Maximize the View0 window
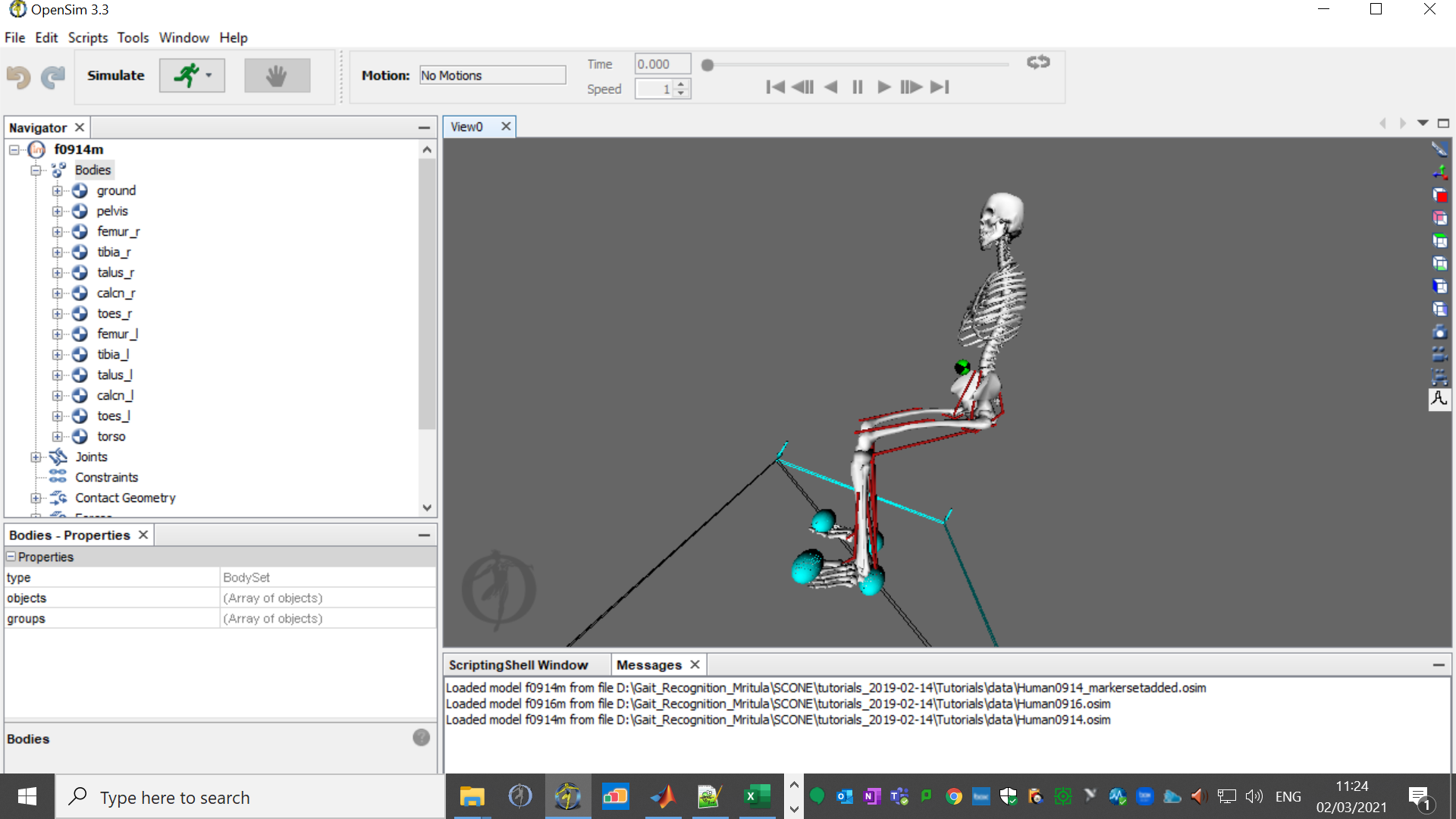The image size is (1456, 819). click(1444, 123)
